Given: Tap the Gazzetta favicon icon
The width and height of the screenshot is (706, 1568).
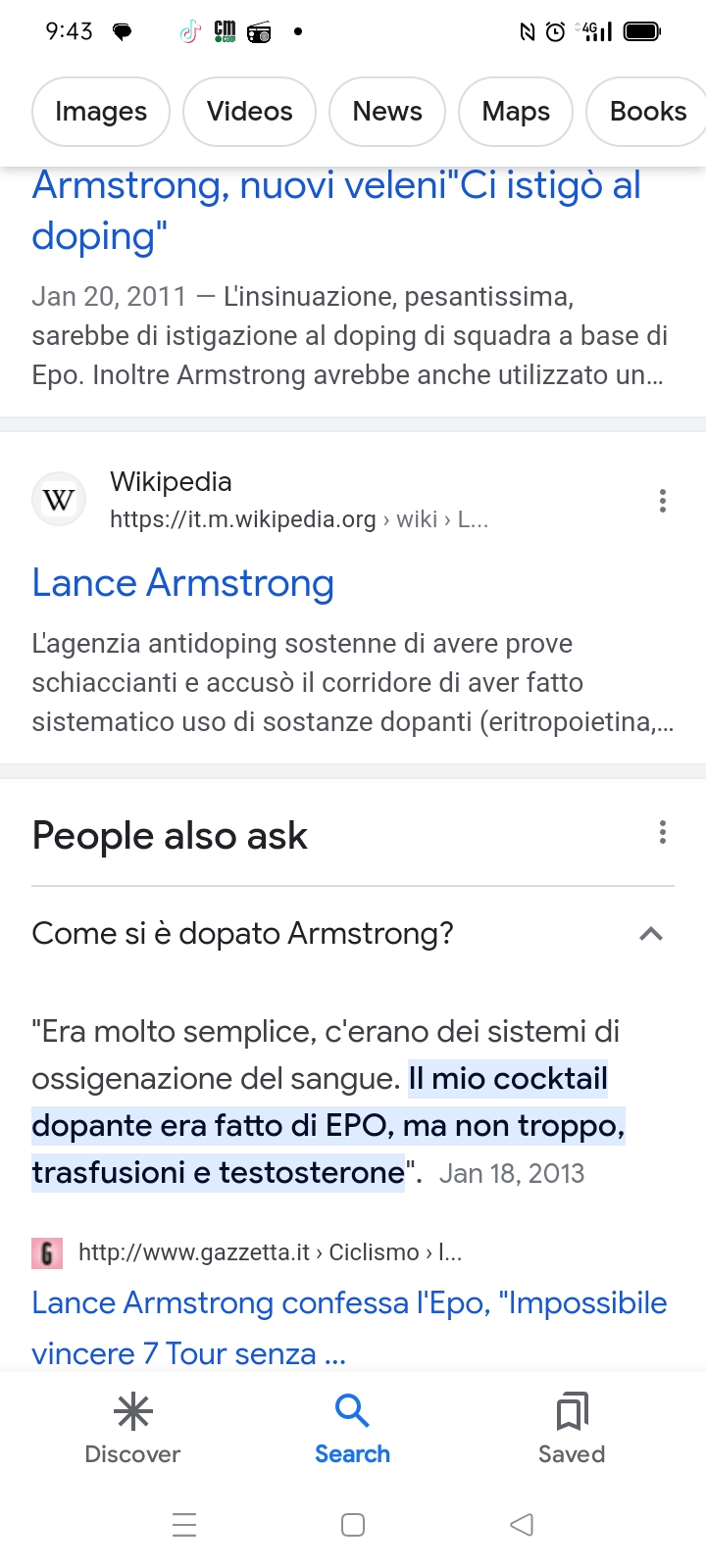Looking at the screenshot, I should pos(47,1252).
